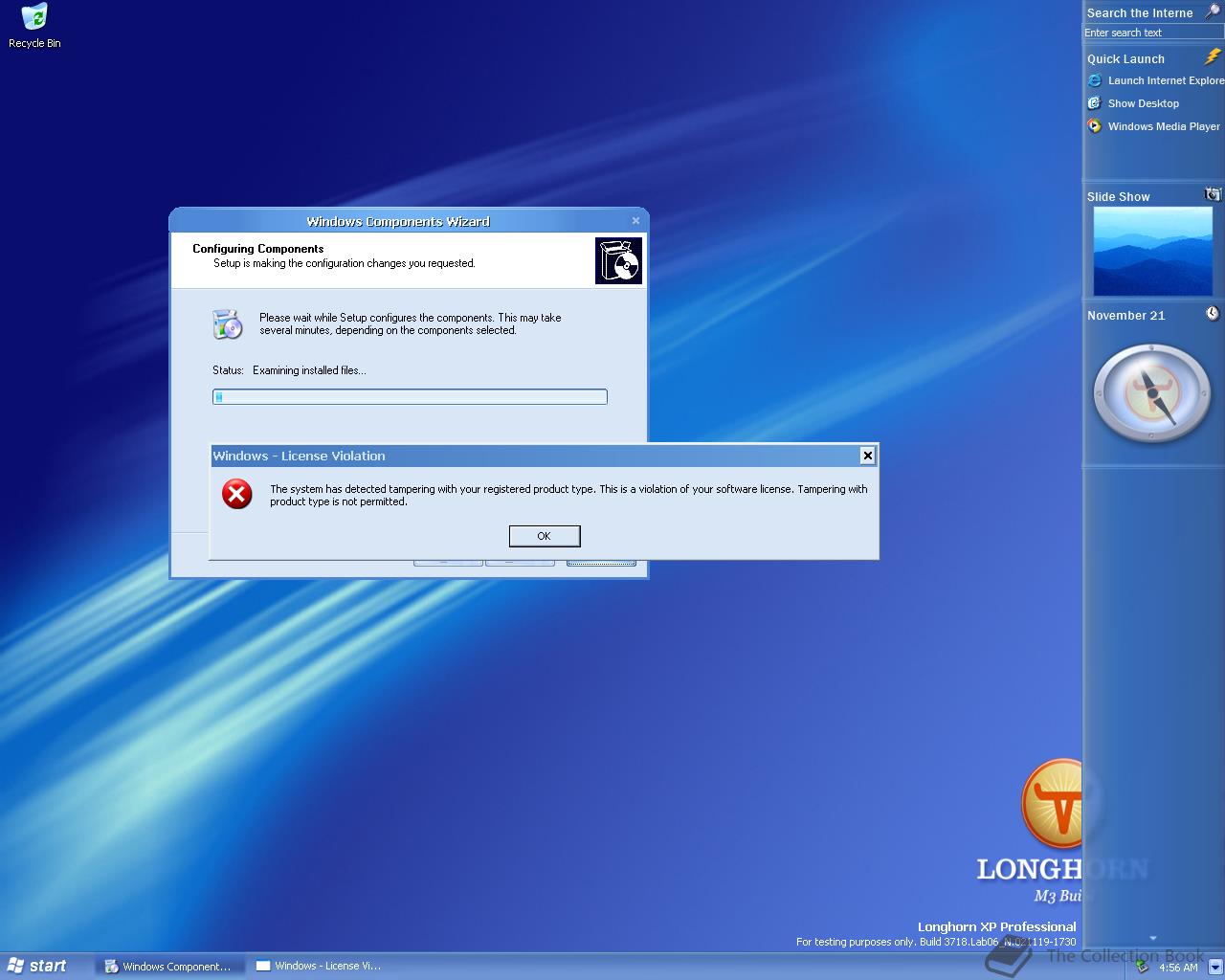The height and width of the screenshot is (980, 1225).
Task: Select Windows - License Violation taskbar button
Action: 320,967
